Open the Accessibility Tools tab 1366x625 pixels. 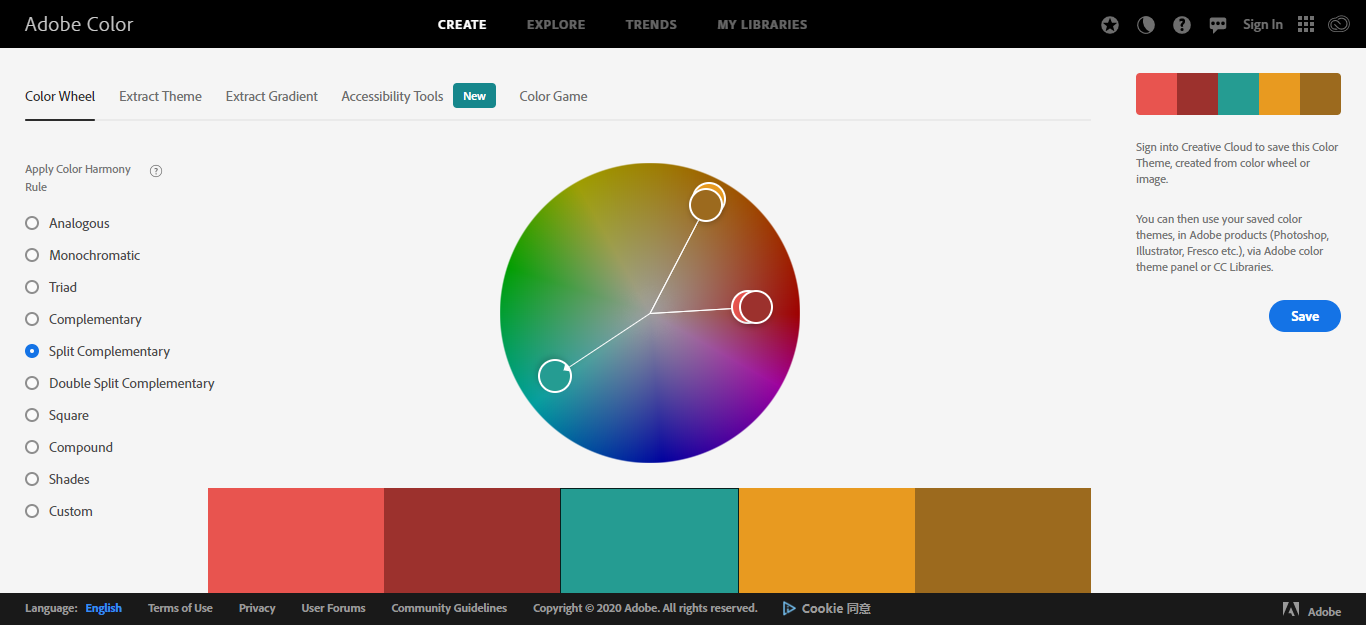391,96
